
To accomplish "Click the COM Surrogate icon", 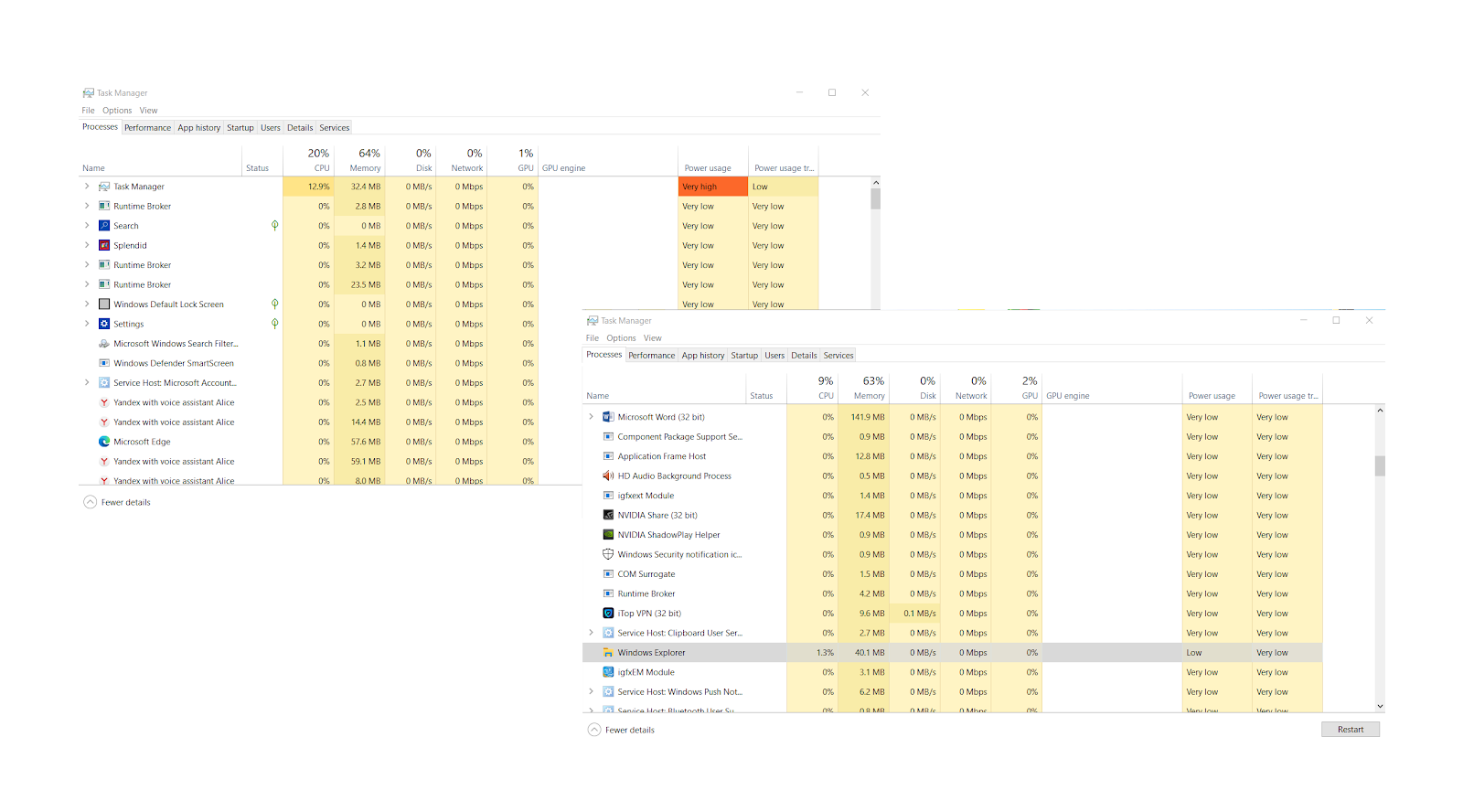I will click(608, 574).
